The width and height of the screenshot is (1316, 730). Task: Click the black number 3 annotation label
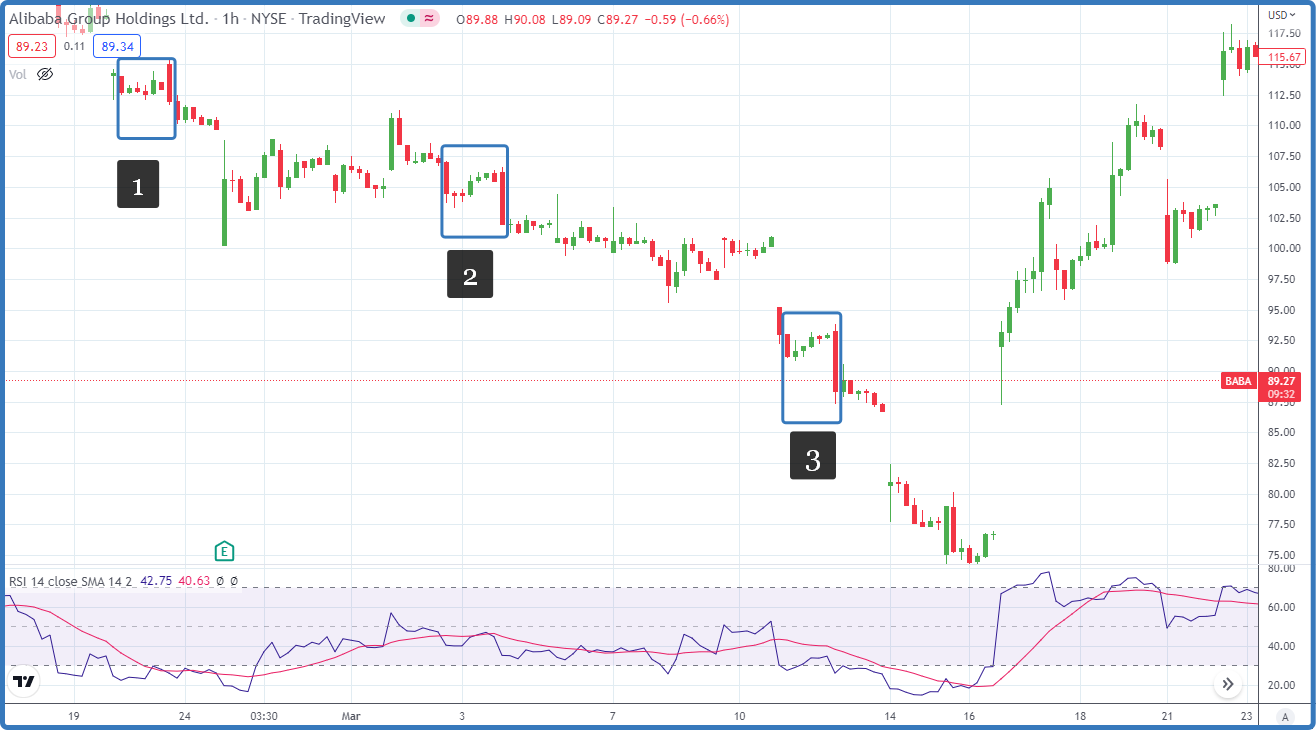coord(812,457)
